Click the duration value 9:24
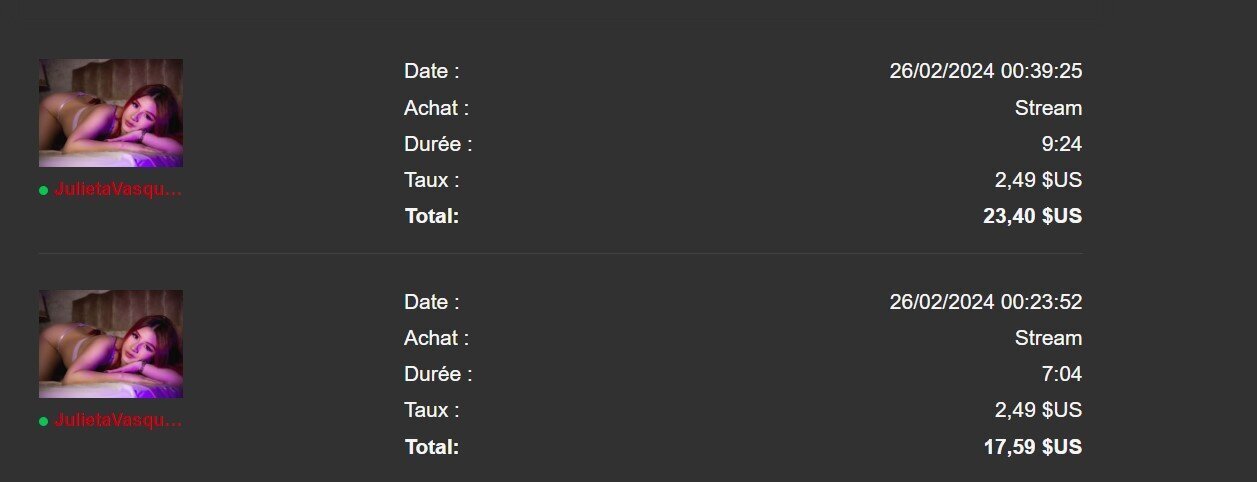 tap(1061, 144)
